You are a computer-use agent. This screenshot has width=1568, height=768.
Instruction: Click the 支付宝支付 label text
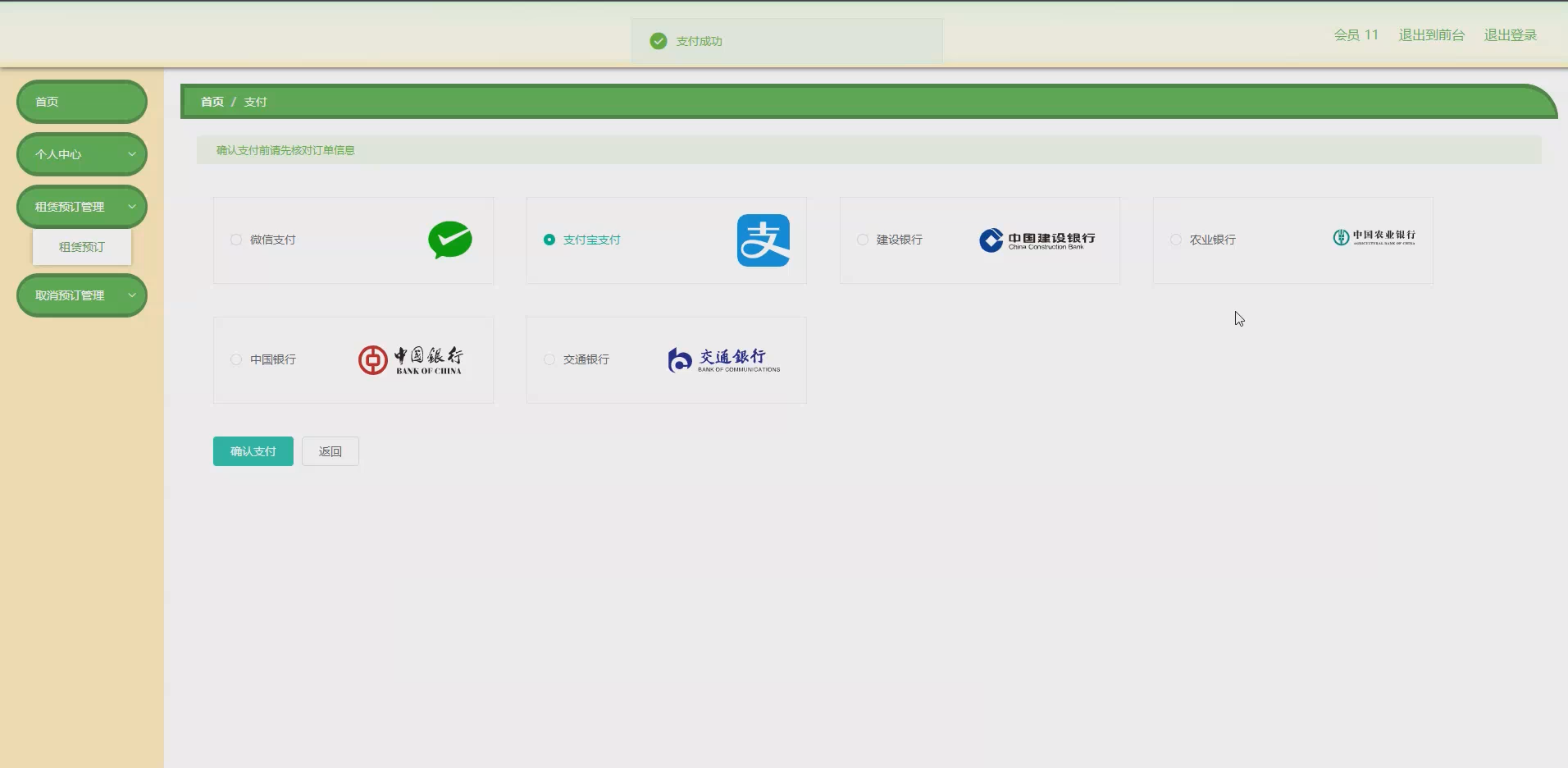tap(592, 240)
